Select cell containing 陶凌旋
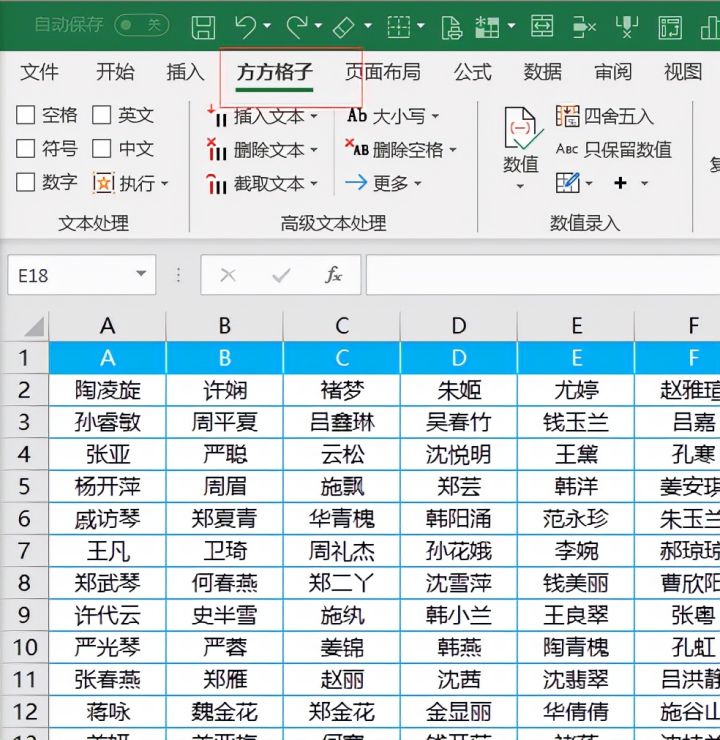This screenshot has height=740, width=720. pos(108,390)
